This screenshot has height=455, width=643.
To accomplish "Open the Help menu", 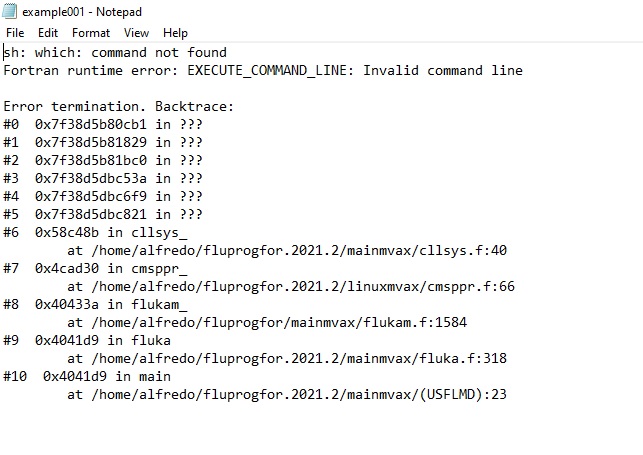I will point(176,33).
